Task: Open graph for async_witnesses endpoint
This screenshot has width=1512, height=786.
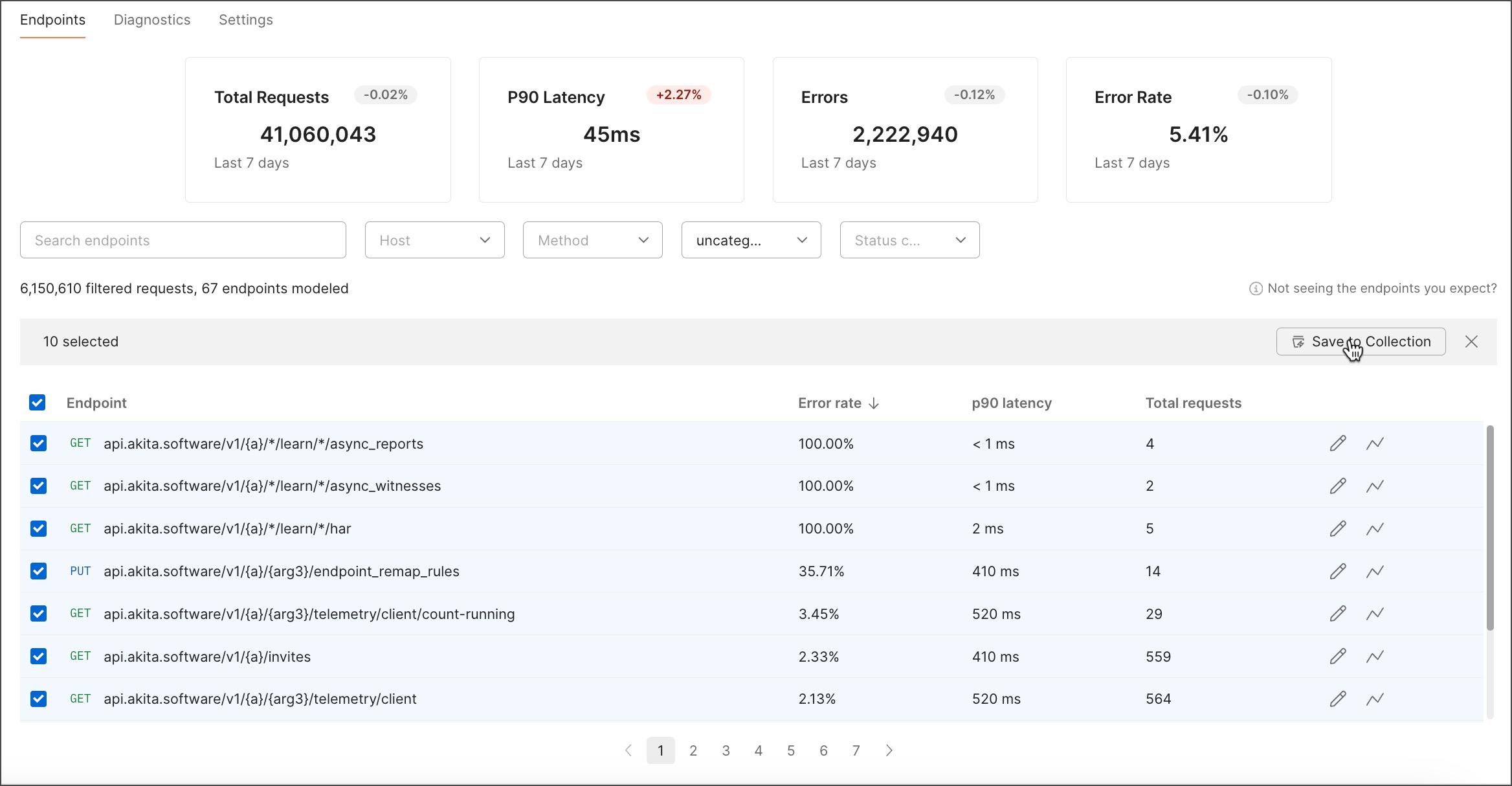Action: (1375, 486)
